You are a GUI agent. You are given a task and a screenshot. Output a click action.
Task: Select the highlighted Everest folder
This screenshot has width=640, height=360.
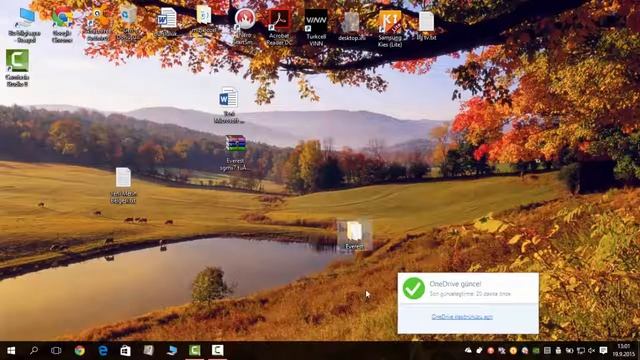(354, 235)
